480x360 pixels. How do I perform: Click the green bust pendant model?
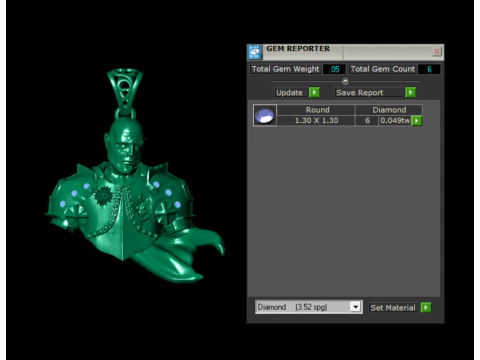135,177
